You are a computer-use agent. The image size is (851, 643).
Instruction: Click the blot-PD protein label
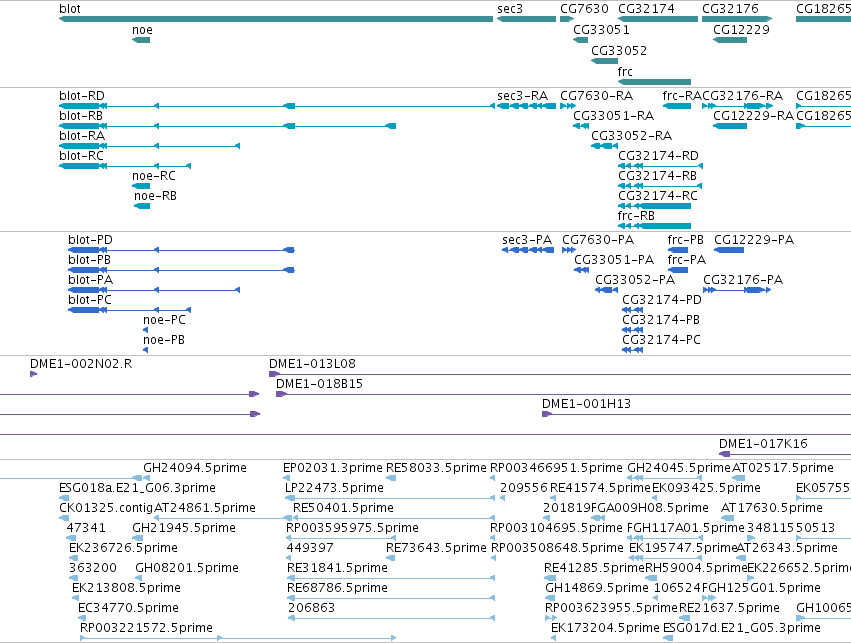(x=91, y=240)
